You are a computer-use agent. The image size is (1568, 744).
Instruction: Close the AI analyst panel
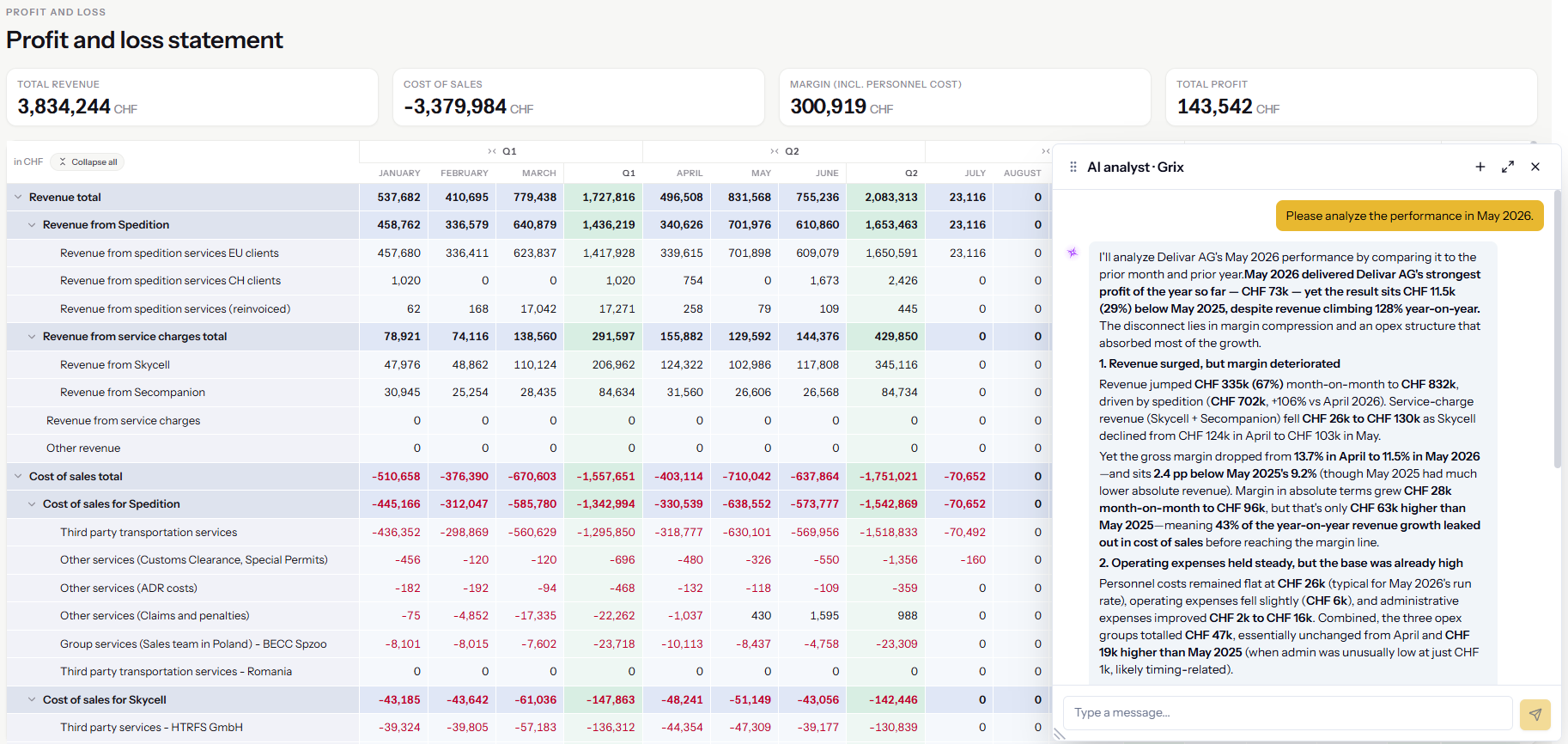(1535, 167)
